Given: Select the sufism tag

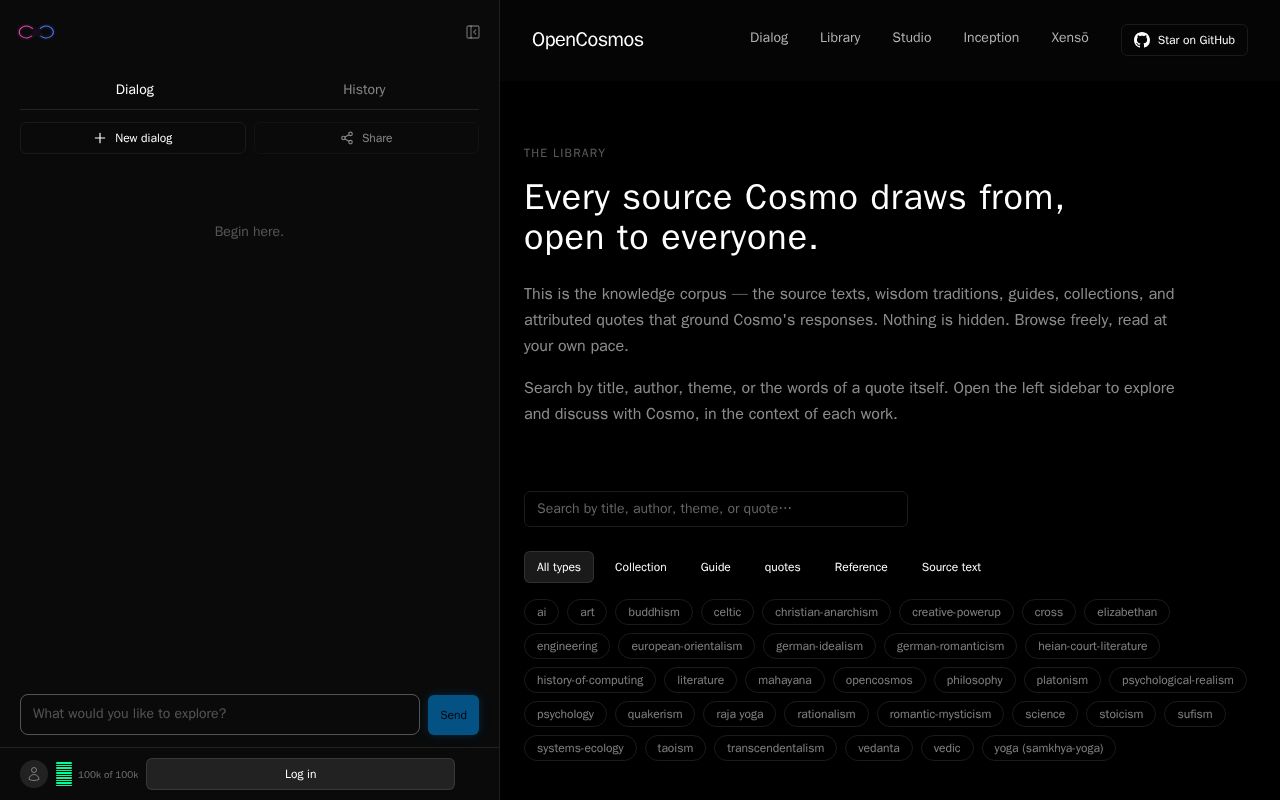Looking at the screenshot, I should pyautogui.click(x=1195, y=714).
